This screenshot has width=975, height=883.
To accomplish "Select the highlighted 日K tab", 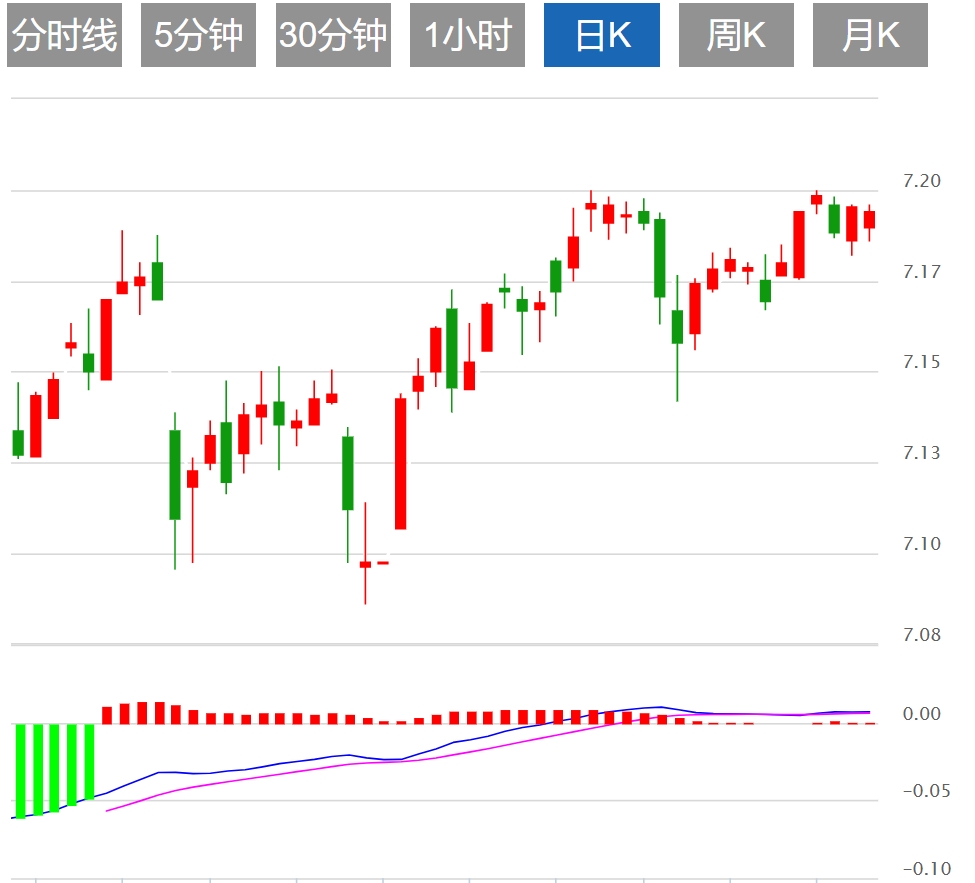I will [x=602, y=36].
